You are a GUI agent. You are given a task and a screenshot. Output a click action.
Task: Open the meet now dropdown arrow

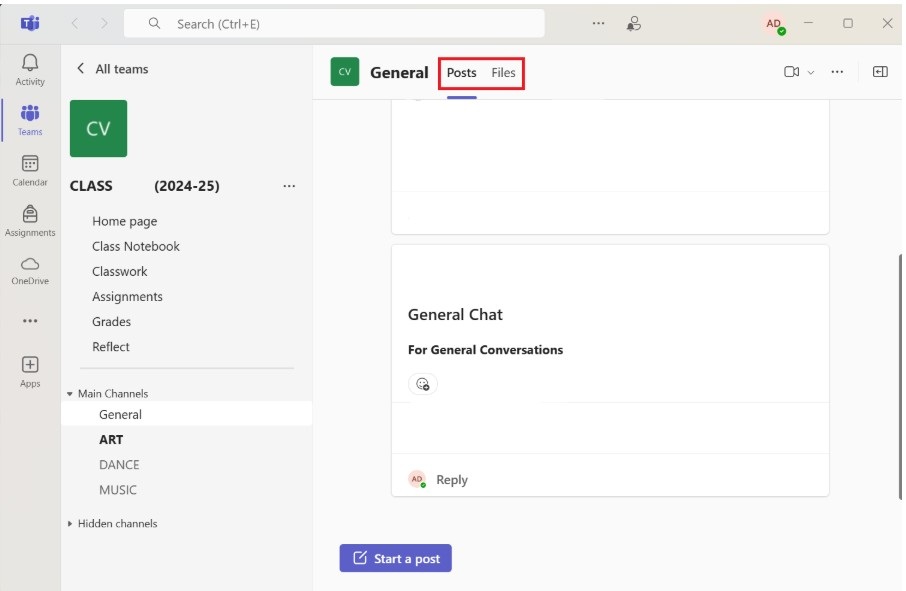point(811,72)
